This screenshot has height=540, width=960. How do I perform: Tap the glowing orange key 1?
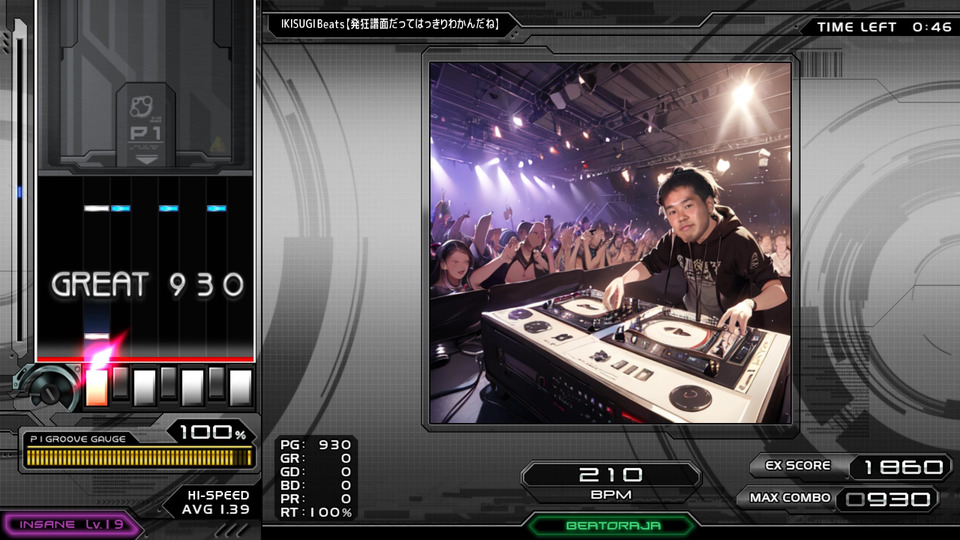click(97, 387)
